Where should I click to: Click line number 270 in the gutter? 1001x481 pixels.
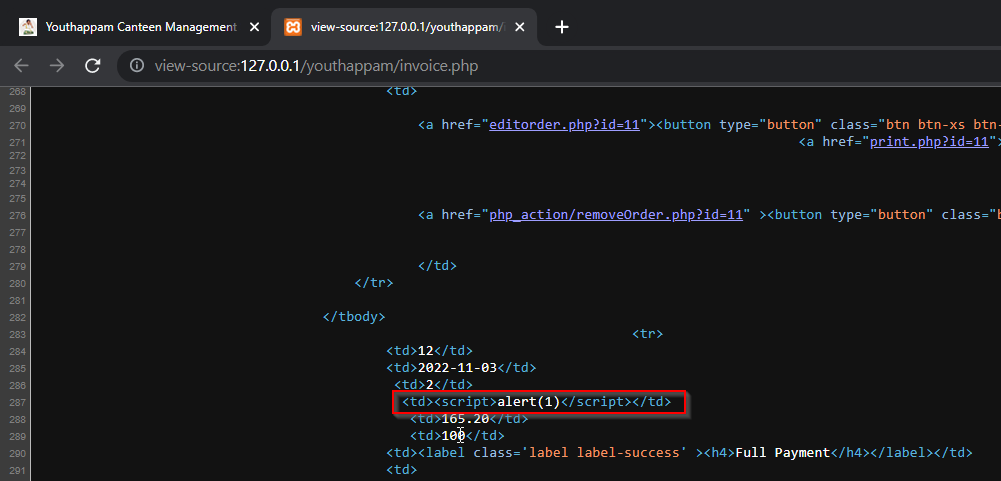(17, 125)
